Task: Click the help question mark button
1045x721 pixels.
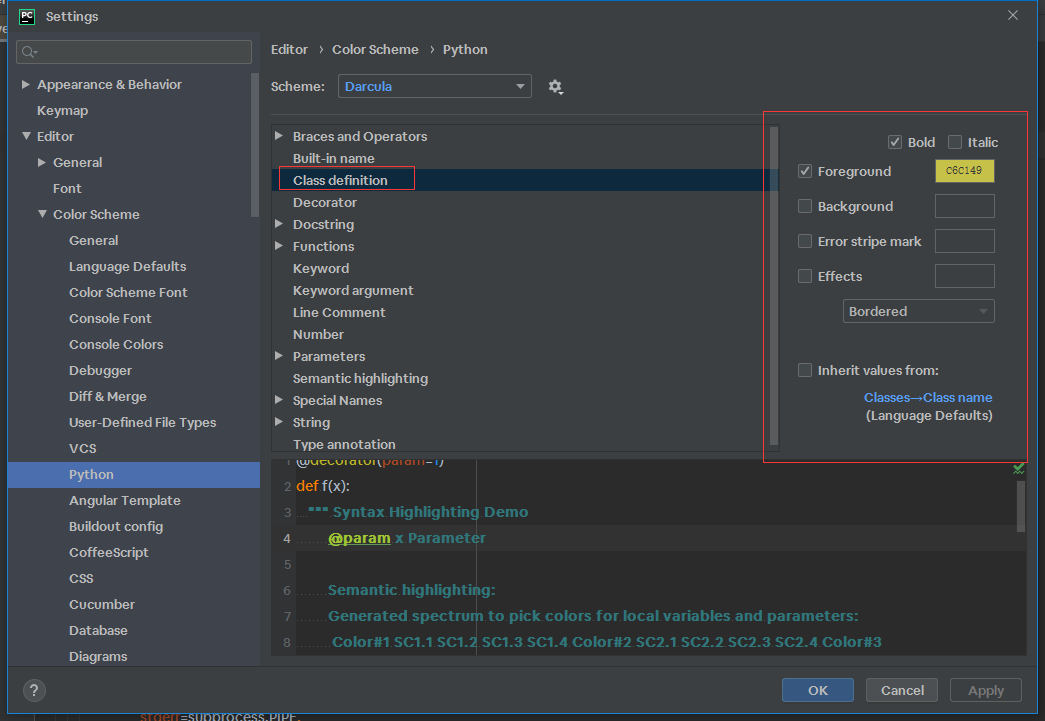Action: click(34, 690)
